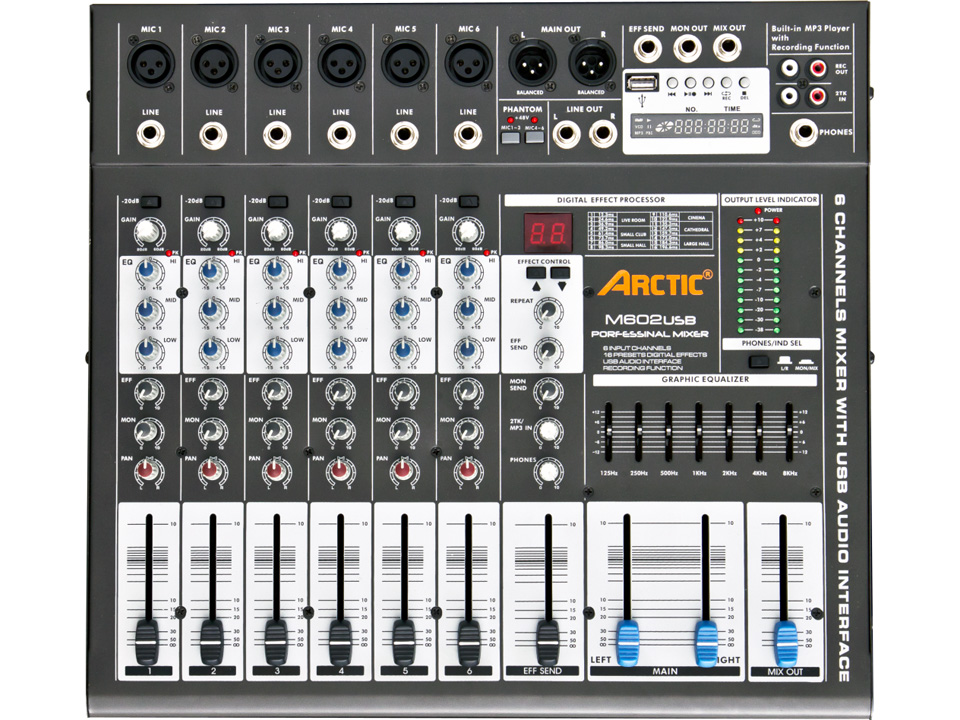Viewport: 960px width, 720px height.
Task: Toggle the PHONES/IND SEL switch
Action: 759,362
